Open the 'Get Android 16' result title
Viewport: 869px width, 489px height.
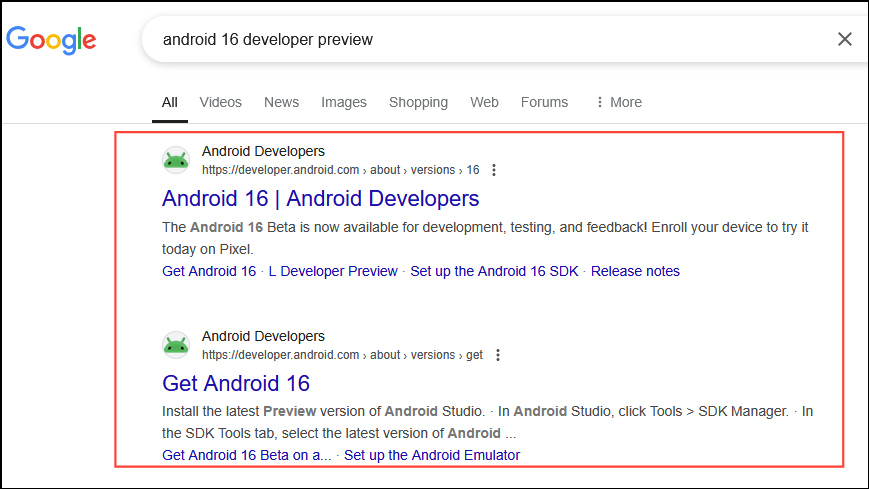click(236, 383)
